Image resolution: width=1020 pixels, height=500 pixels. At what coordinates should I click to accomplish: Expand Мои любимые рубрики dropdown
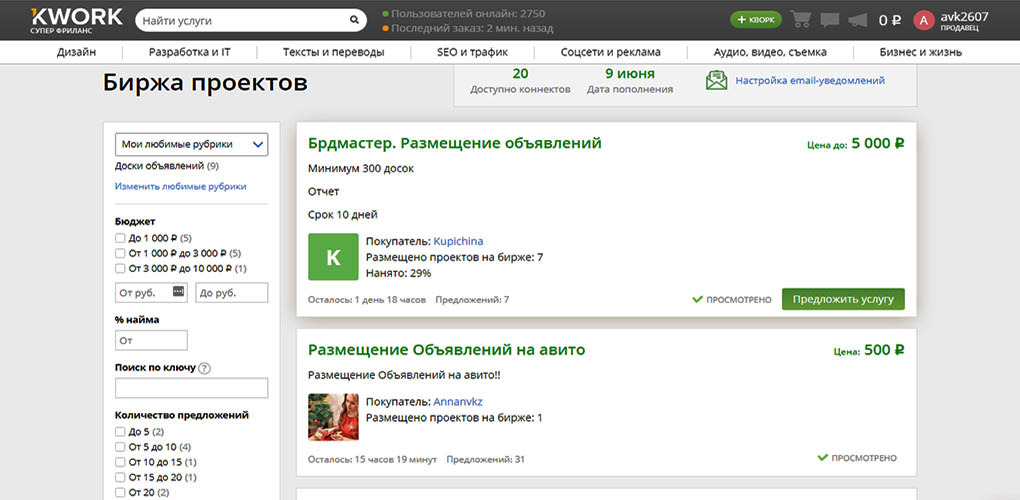click(191, 144)
